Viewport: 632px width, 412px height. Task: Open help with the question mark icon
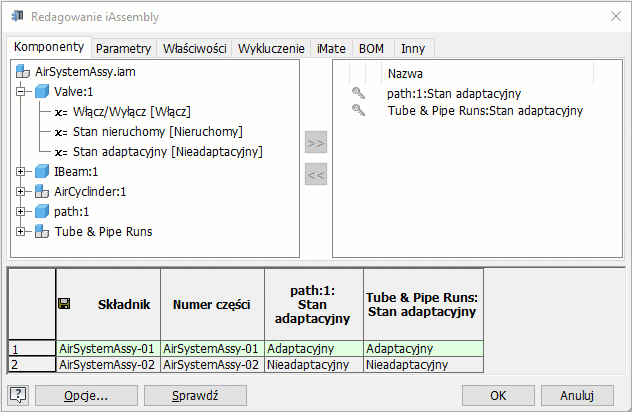click(18, 395)
